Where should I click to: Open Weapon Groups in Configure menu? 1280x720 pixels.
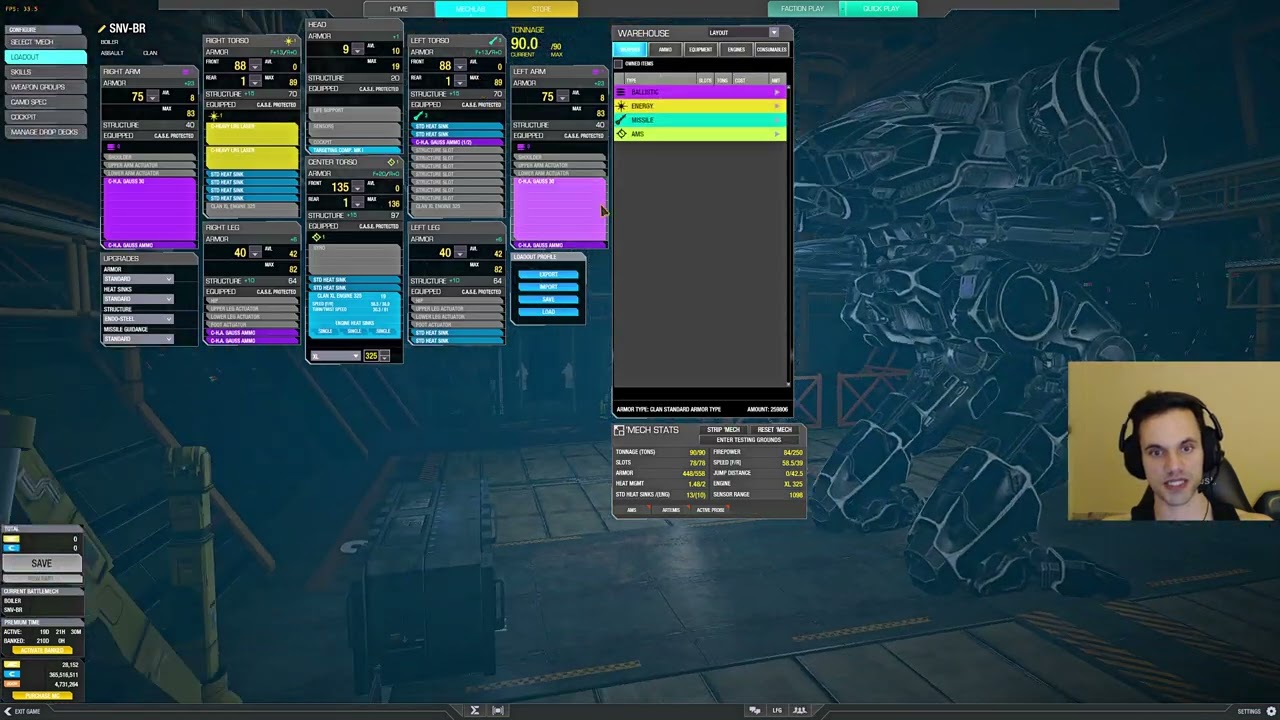coord(44,87)
